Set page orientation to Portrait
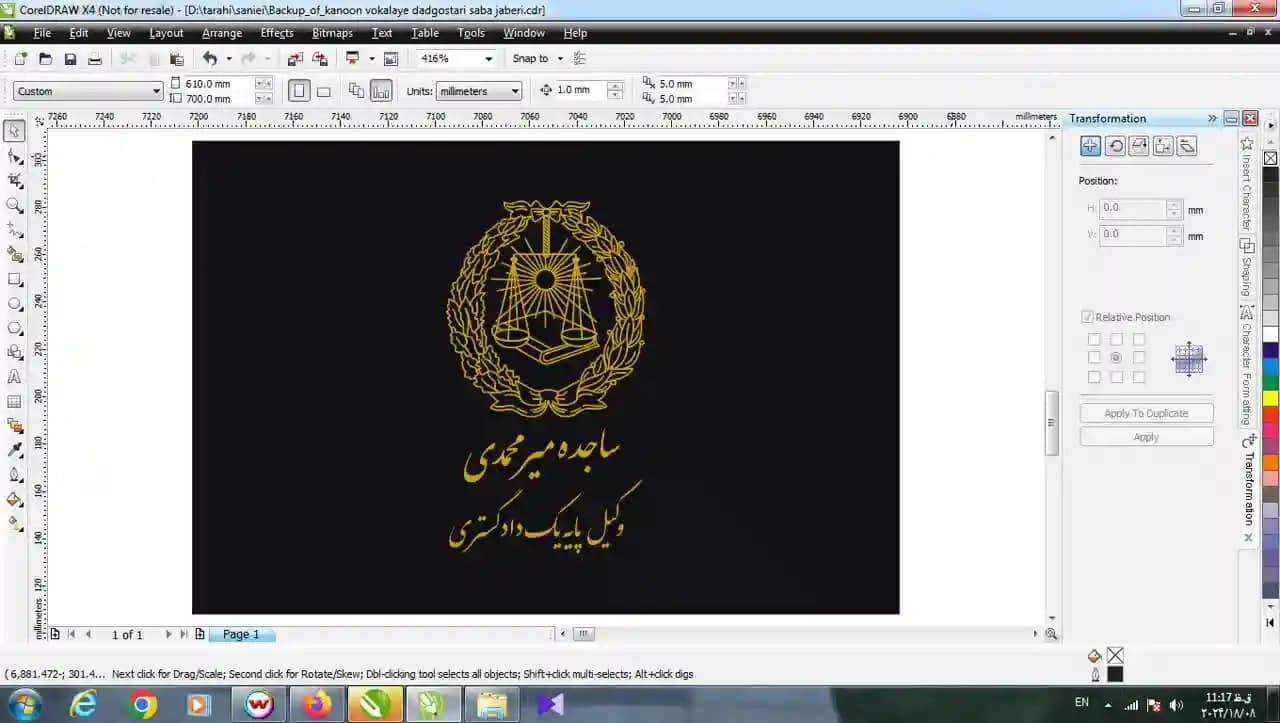The width and height of the screenshot is (1280, 723). 299,91
